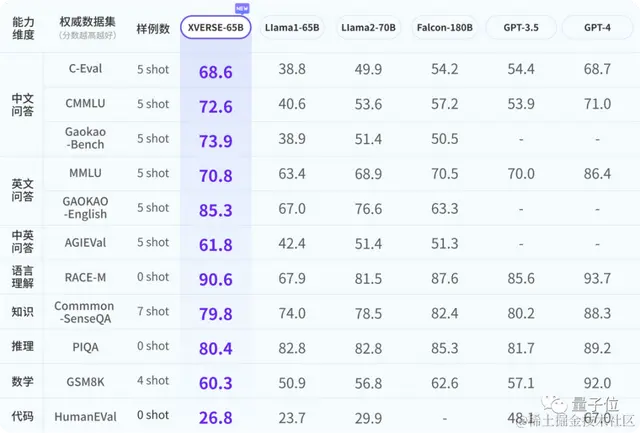Image resolution: width=640 pixels, height=433 pixels.
Task: Click Falcon-180B CMMLU score 57.2
Action: (444, 104)
